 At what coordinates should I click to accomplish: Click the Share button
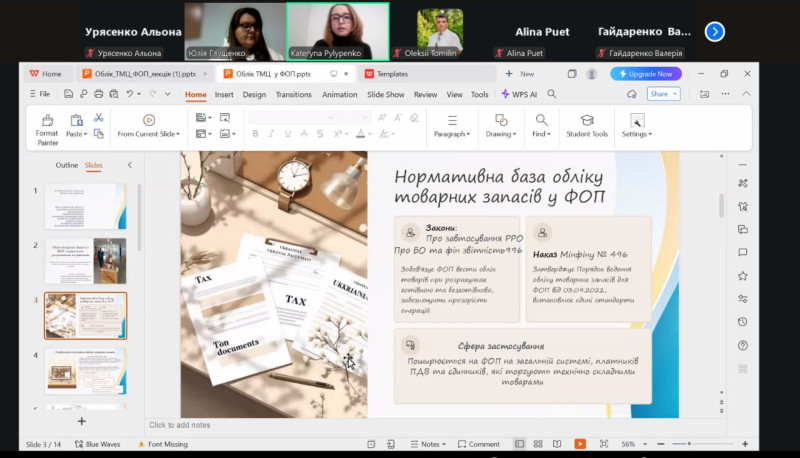pos(662,94)
